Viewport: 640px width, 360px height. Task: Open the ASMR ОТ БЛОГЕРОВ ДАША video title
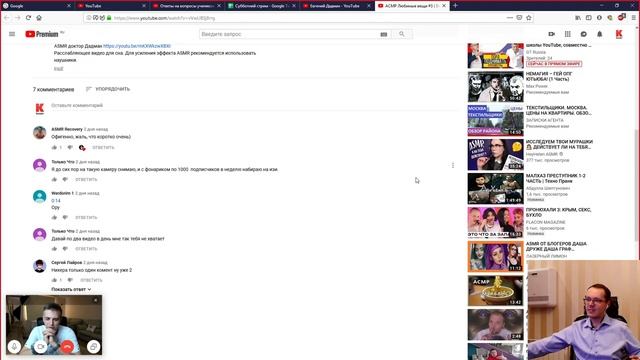click(556, 246)
